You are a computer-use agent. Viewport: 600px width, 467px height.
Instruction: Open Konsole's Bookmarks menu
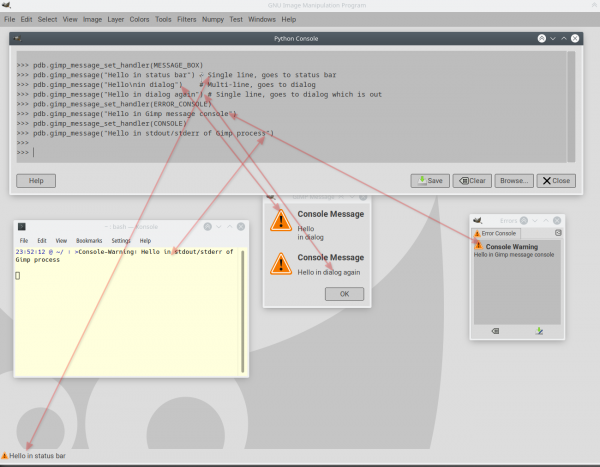tap(89, 240)
